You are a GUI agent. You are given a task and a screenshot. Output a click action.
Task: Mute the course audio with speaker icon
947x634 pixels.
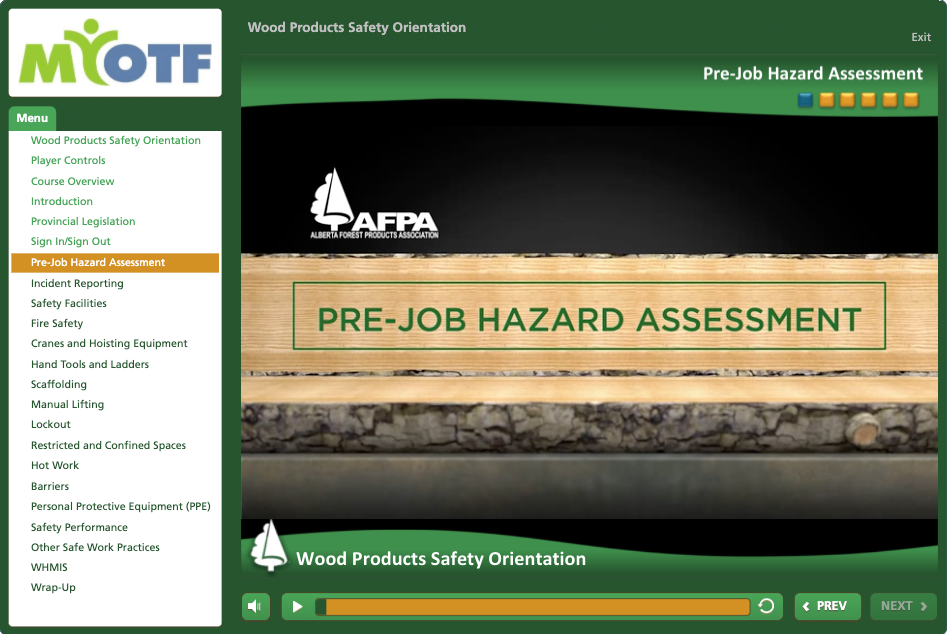255,606
